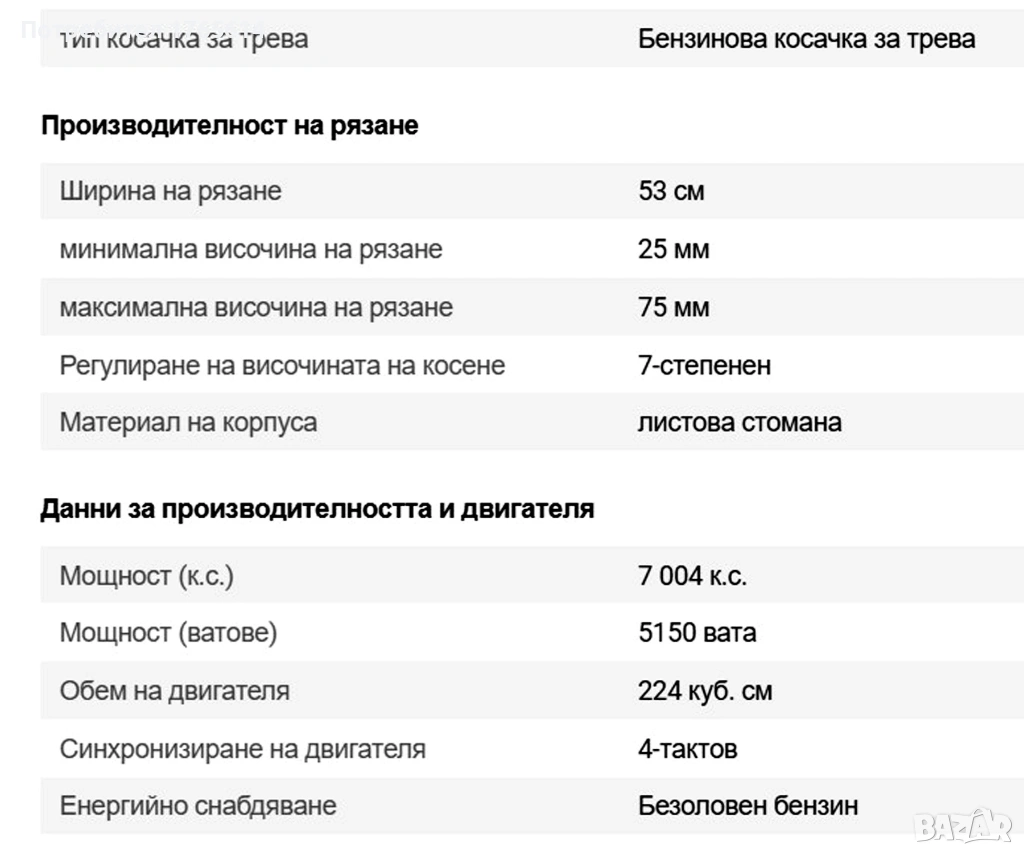Click the 'Данни за производителността и двигателя' heading

317,509
